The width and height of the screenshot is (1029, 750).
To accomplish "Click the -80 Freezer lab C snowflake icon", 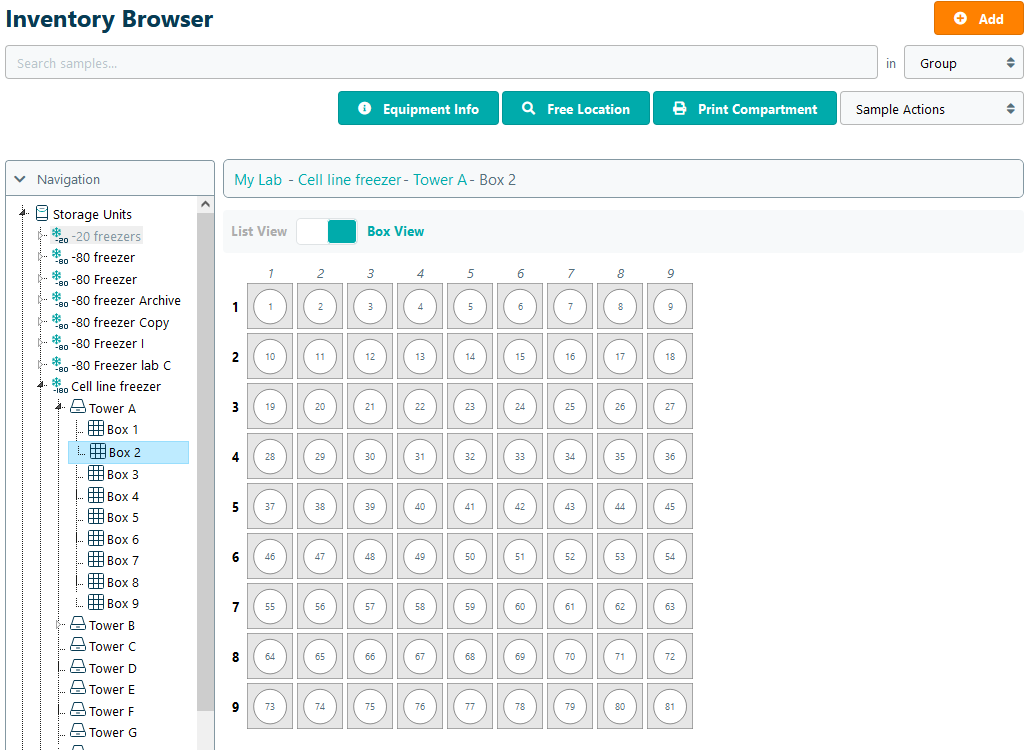I will point(59,365).
